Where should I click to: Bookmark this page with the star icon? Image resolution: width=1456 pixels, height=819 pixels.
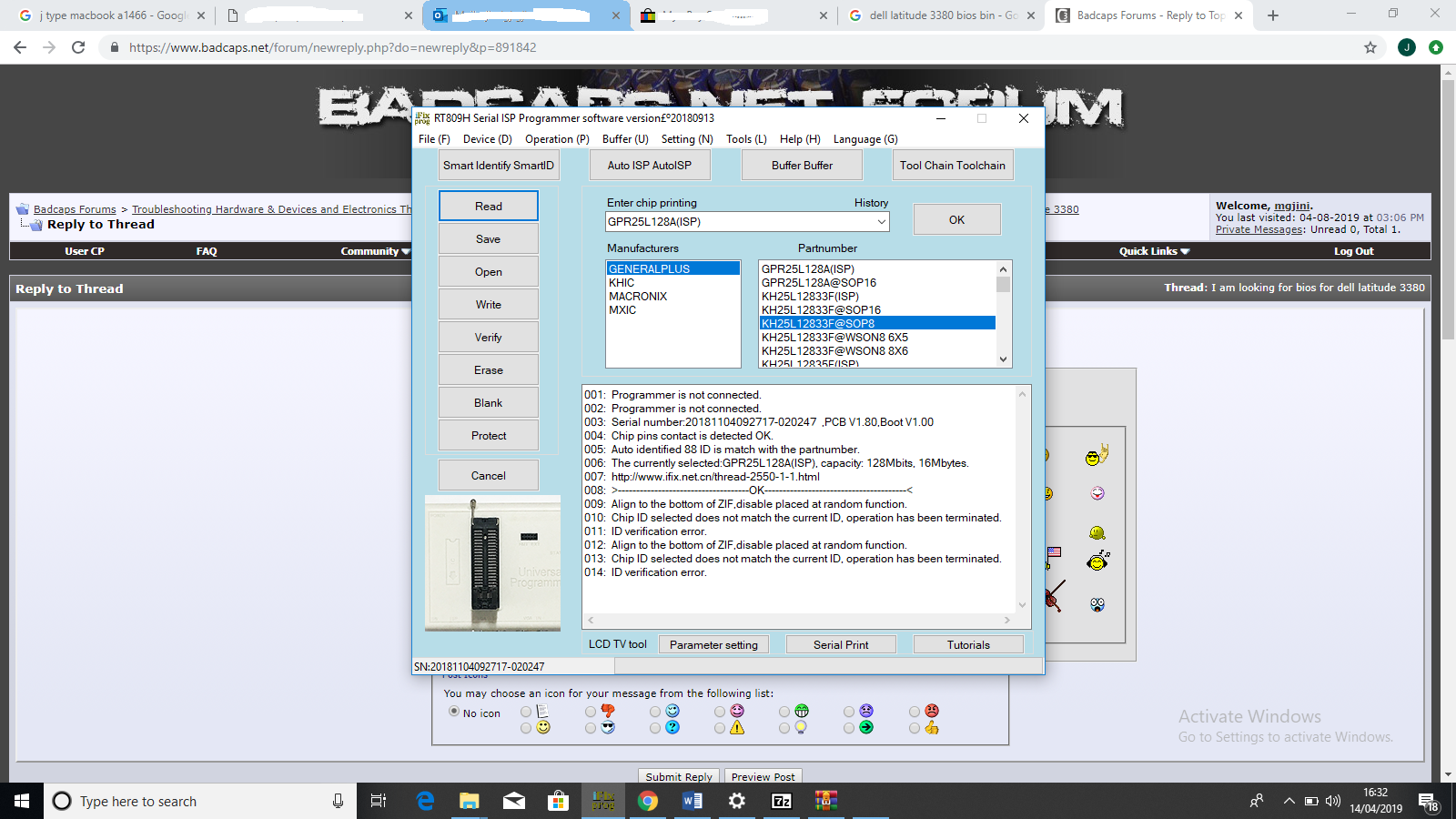click(x=1370, y=47)
